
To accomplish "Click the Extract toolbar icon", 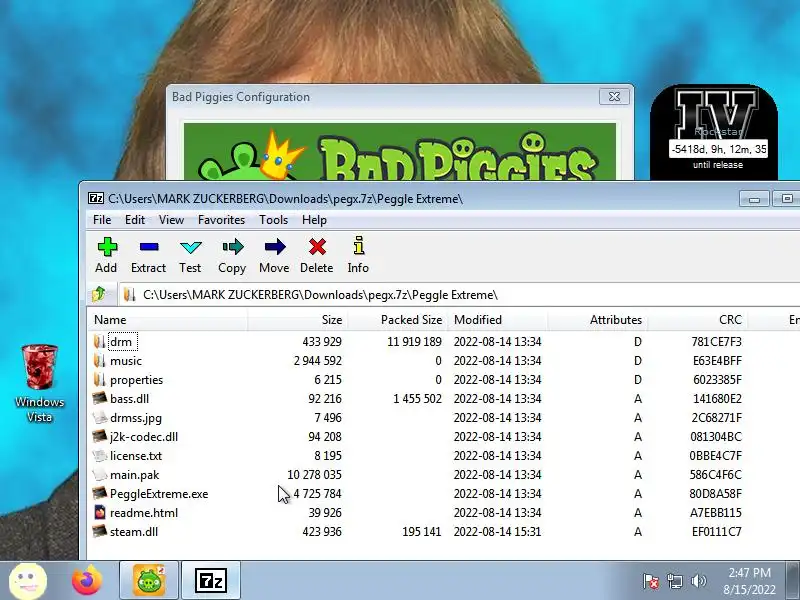I will [148, 247].
